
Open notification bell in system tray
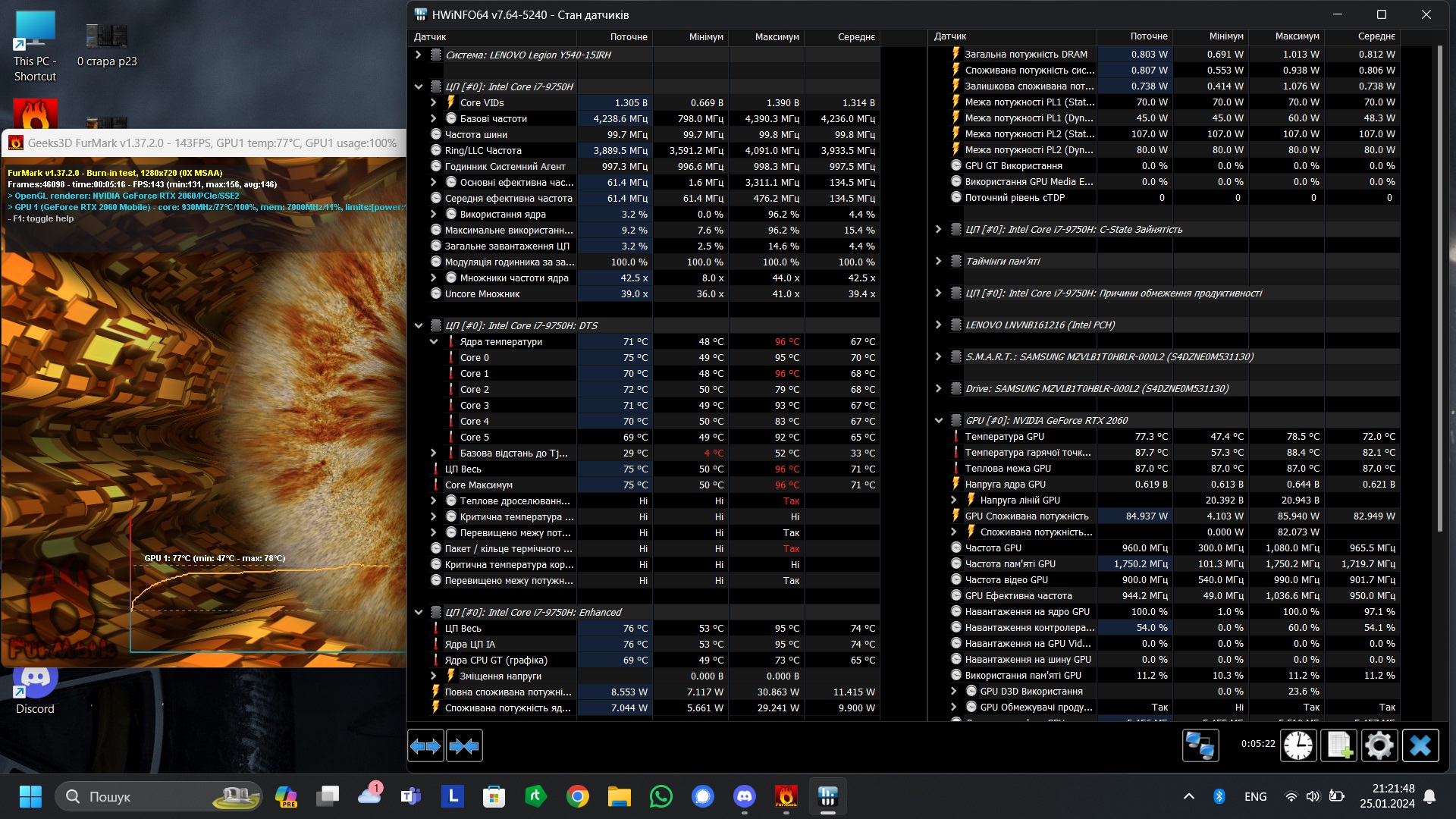1429,796
